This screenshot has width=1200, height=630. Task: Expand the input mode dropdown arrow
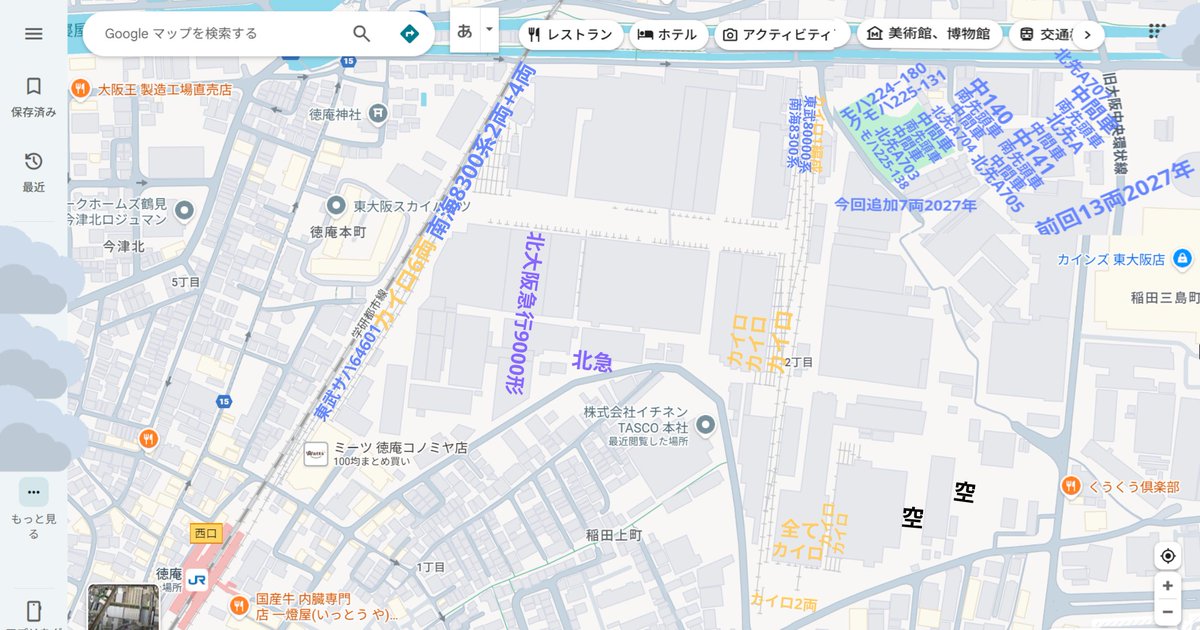coord(489,31)
